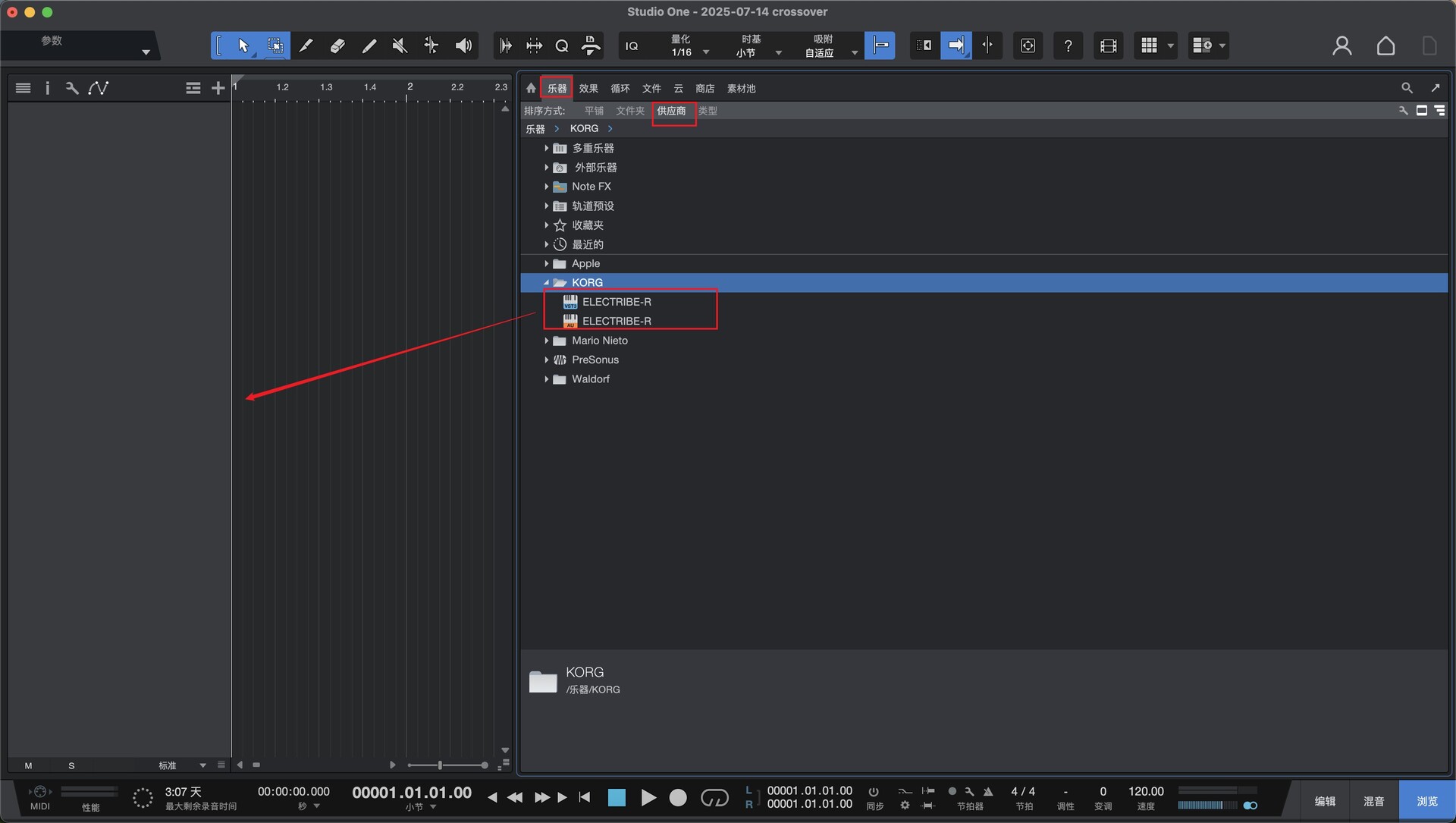This screenshot has width=1456, height=823.
Task: Toggle the metronome click
Action: coord(988,791)
